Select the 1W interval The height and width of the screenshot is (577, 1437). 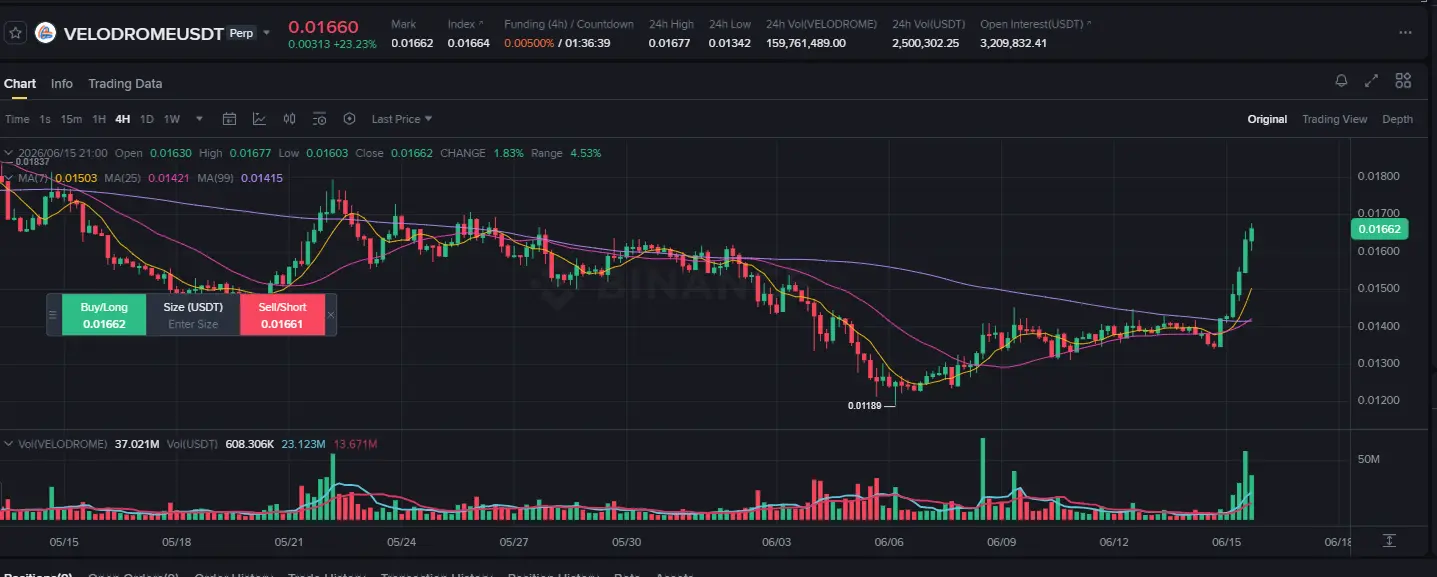172,119
